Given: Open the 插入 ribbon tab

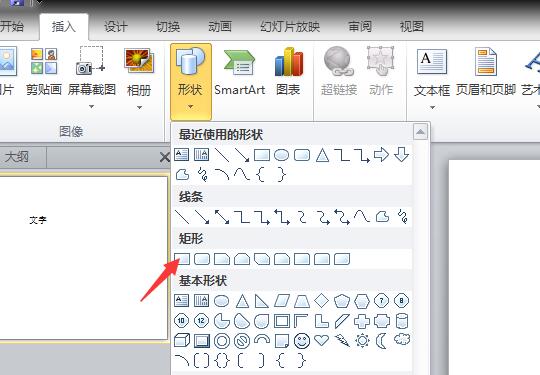Looking at the screenshot, I should (63, 27).
